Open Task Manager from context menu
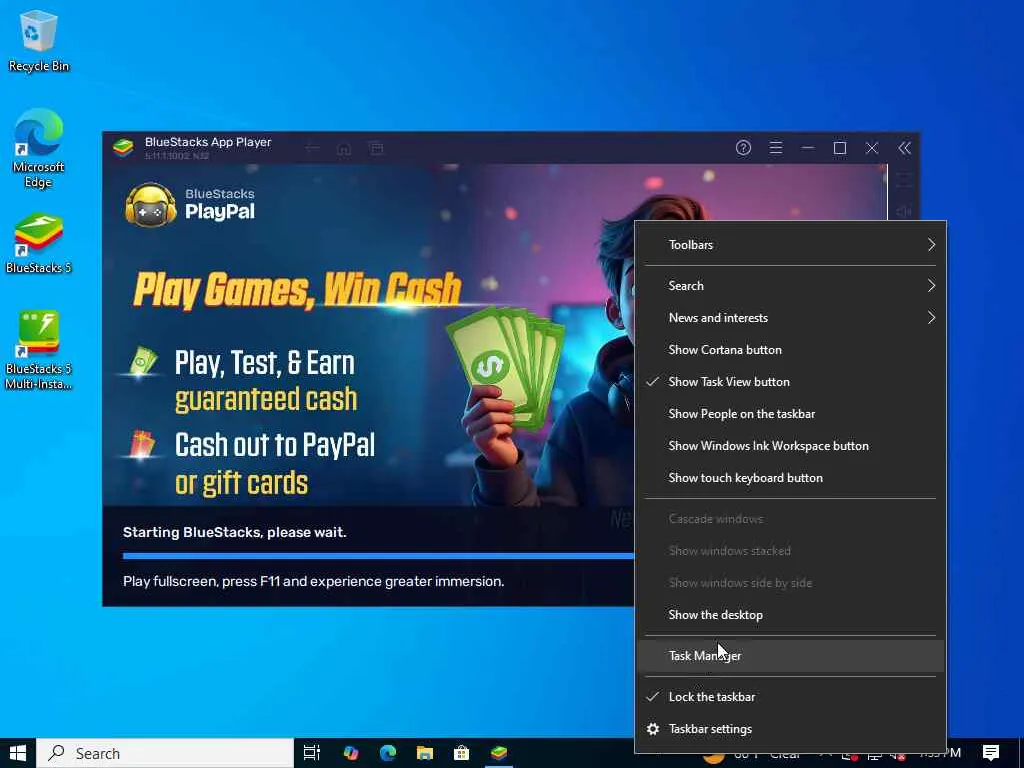 click(790, 656)
